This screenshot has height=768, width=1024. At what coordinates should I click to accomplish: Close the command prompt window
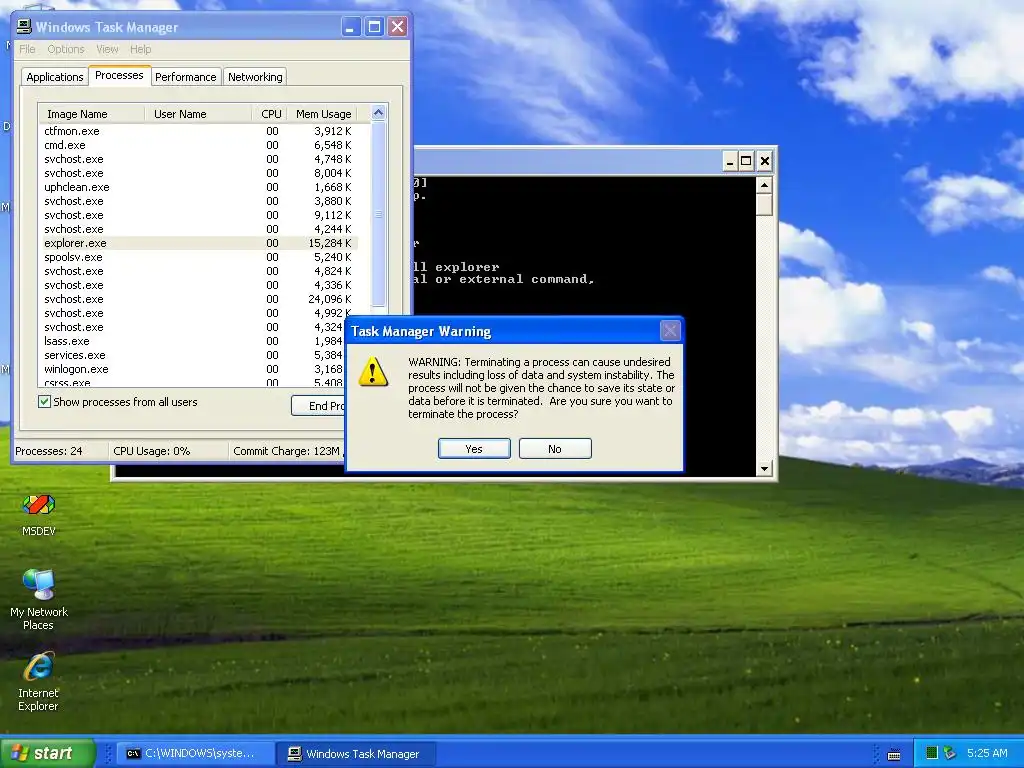[x=765, y=161]
